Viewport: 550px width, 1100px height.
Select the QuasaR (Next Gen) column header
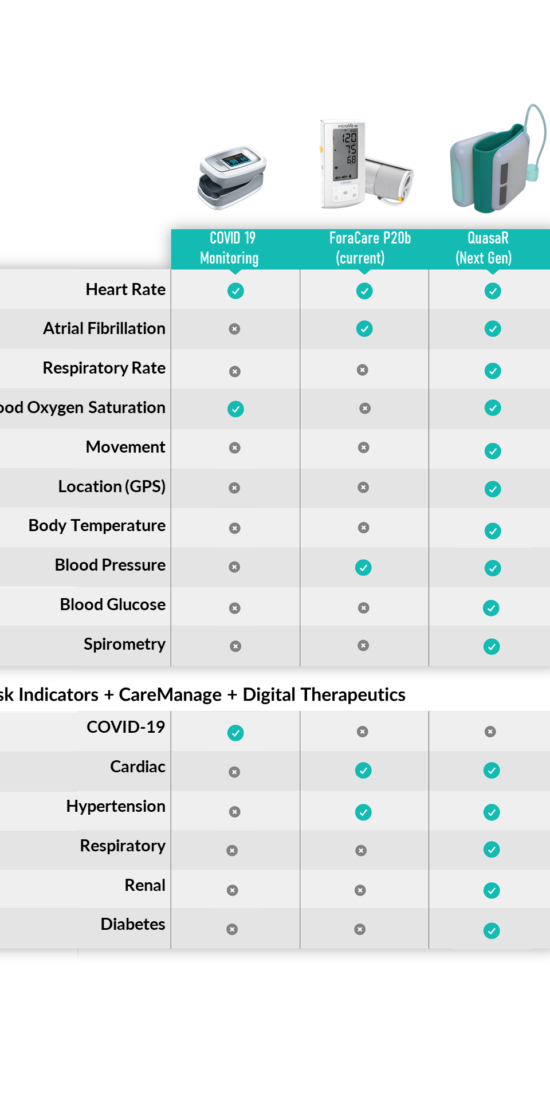coord(489,248)
